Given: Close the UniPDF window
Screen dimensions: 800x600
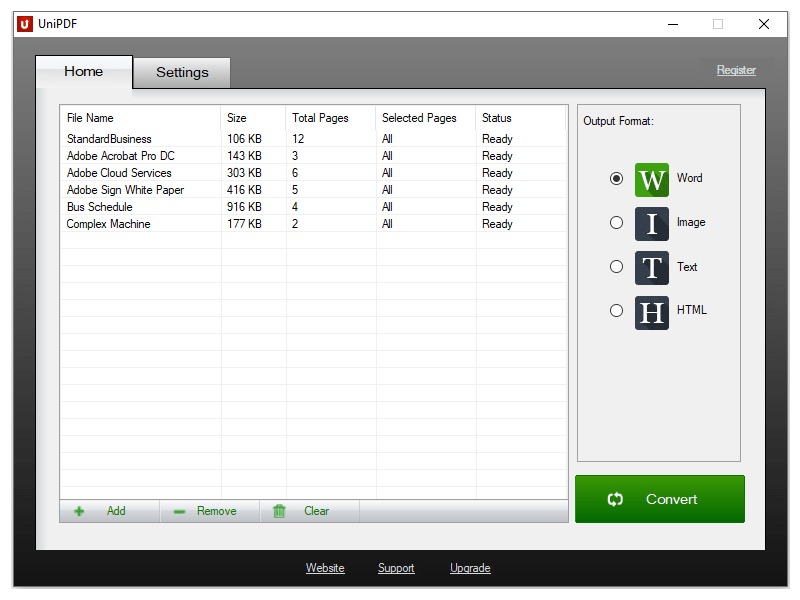Looking at the screenshot, I should pos(764,24).
